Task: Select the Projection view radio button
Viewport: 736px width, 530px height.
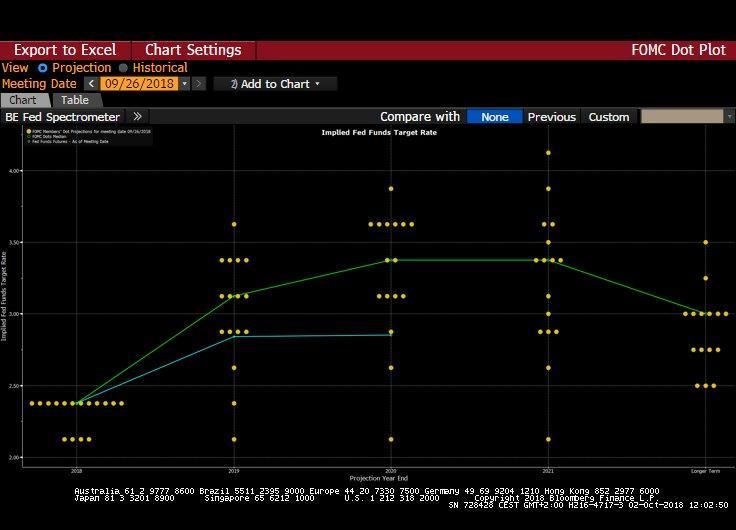Action: click(x=43, y=68)
